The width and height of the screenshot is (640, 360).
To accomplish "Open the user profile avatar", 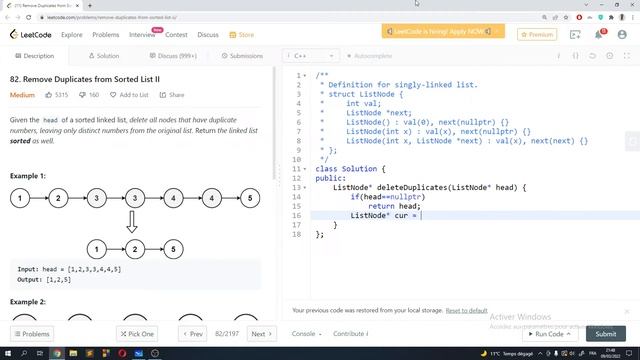I will [622, 35].
